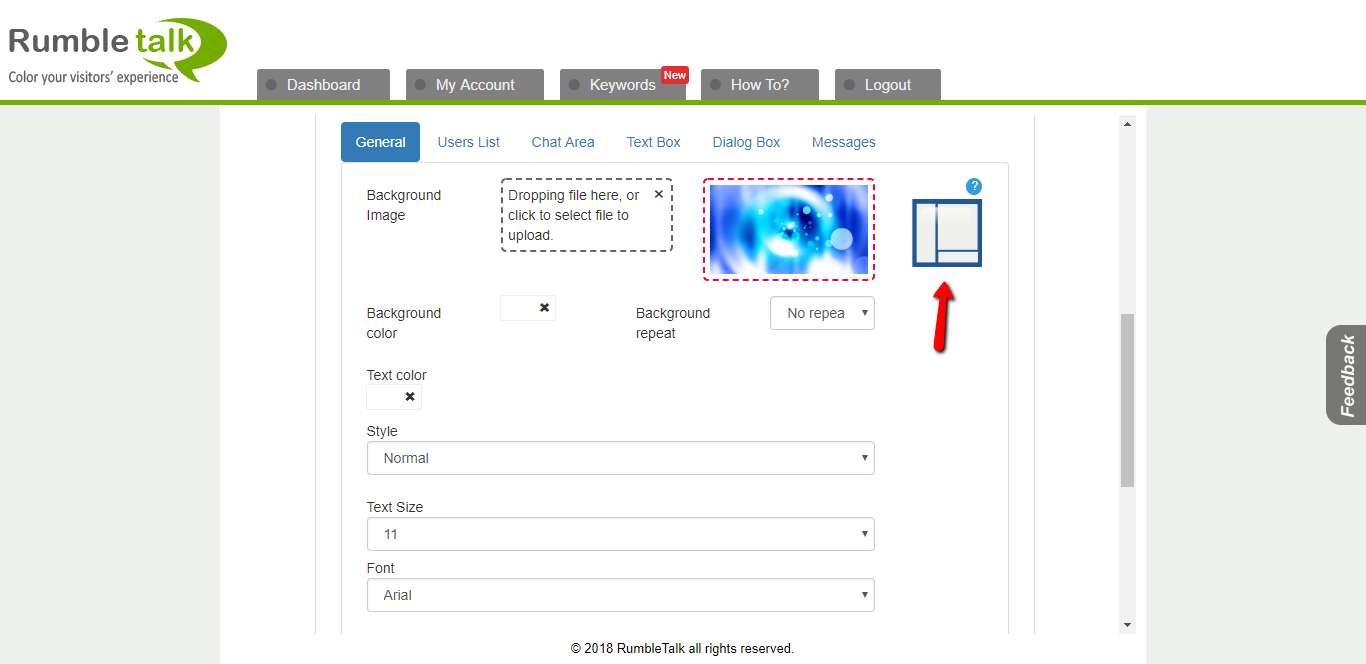The height and width of the screenshot is (664, 1366).
Task: Open the Background repeat dropdown
Action: click(822, 313)
